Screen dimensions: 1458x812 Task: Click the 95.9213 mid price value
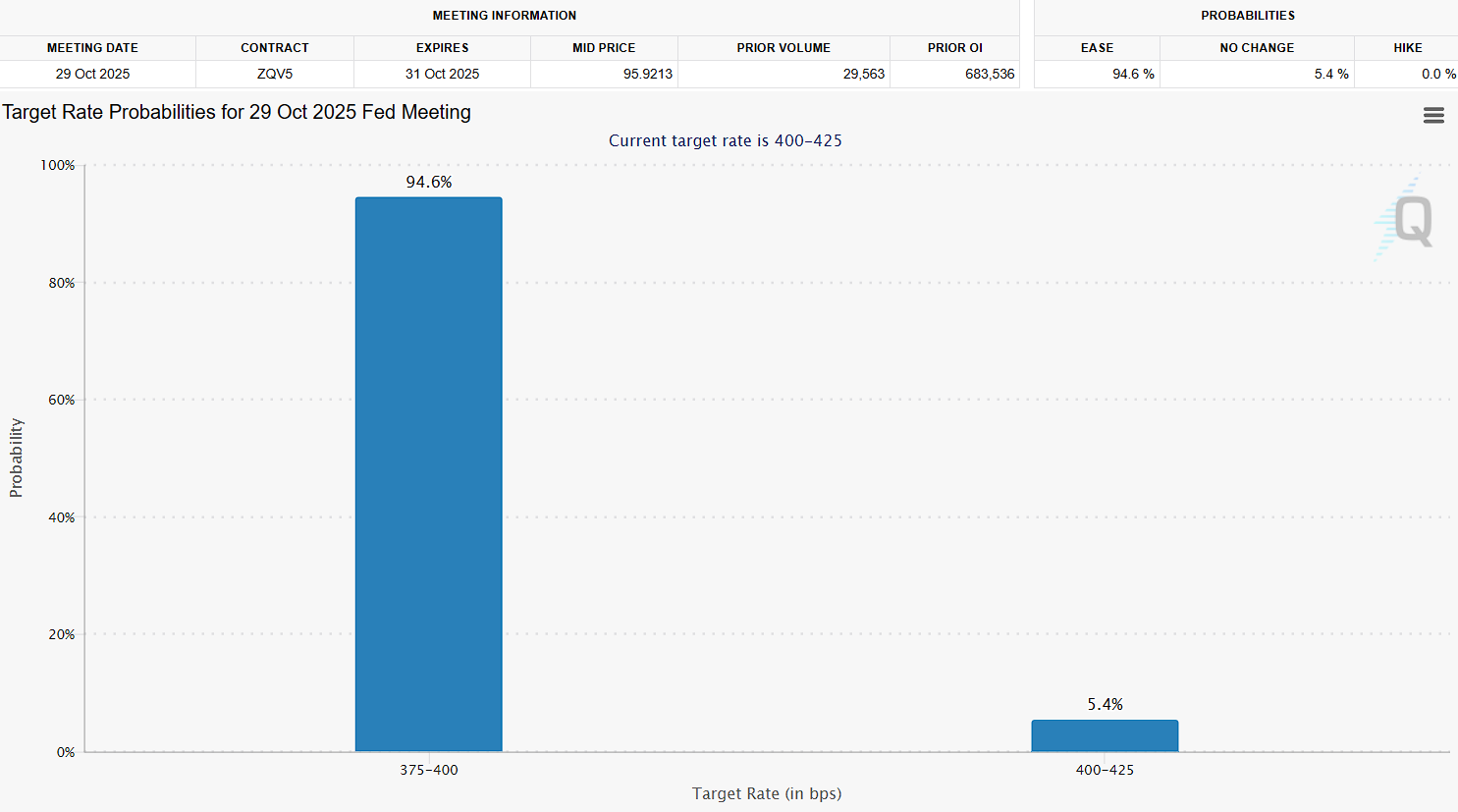[647, 74]
